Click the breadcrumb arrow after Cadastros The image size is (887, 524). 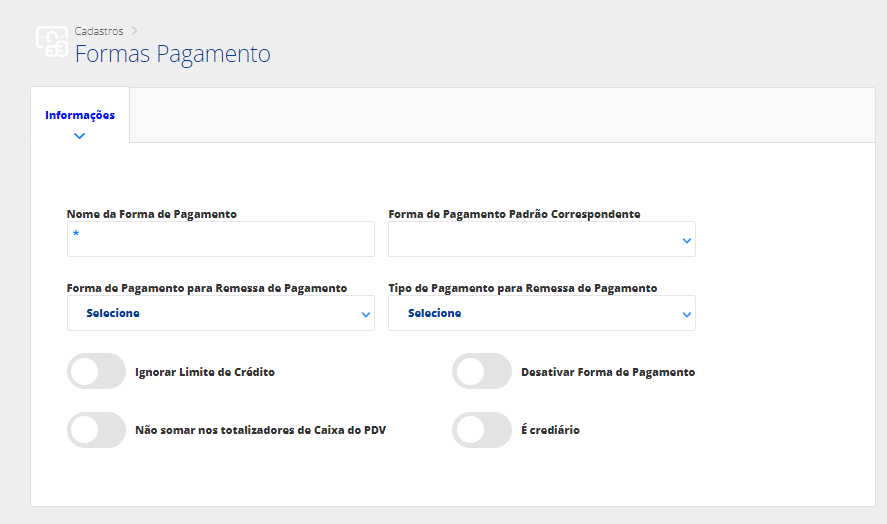(134, 31)
